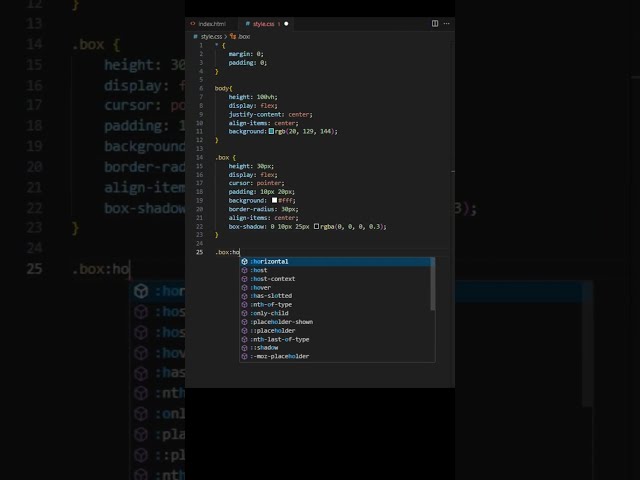Choose :horizontal from the suggestion list
This screenshot has height=480, width=640.
pyautogui.click(x=335, y=262)
